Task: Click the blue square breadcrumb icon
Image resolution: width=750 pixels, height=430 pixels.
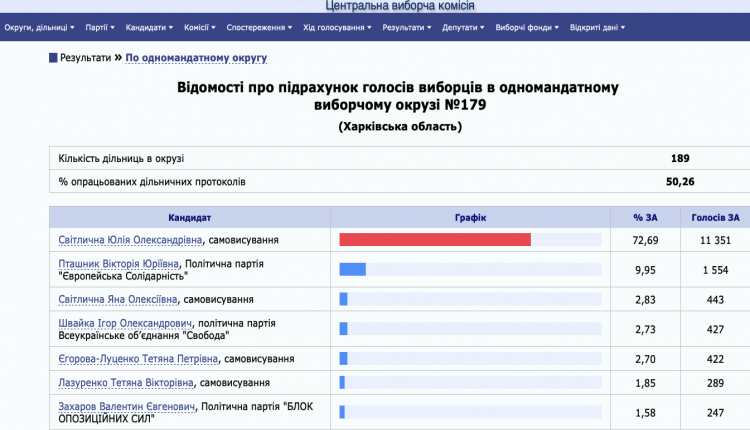Action: pos(53,58)
